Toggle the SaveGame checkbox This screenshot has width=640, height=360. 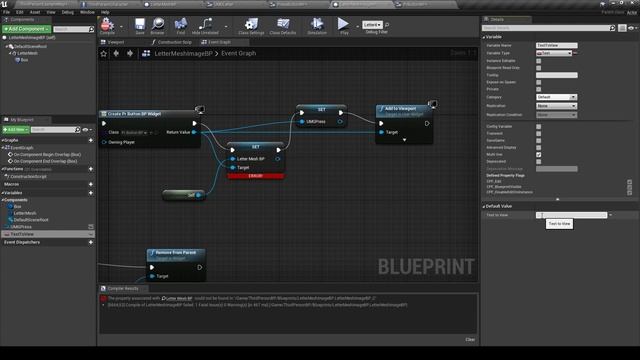point(538,140)
